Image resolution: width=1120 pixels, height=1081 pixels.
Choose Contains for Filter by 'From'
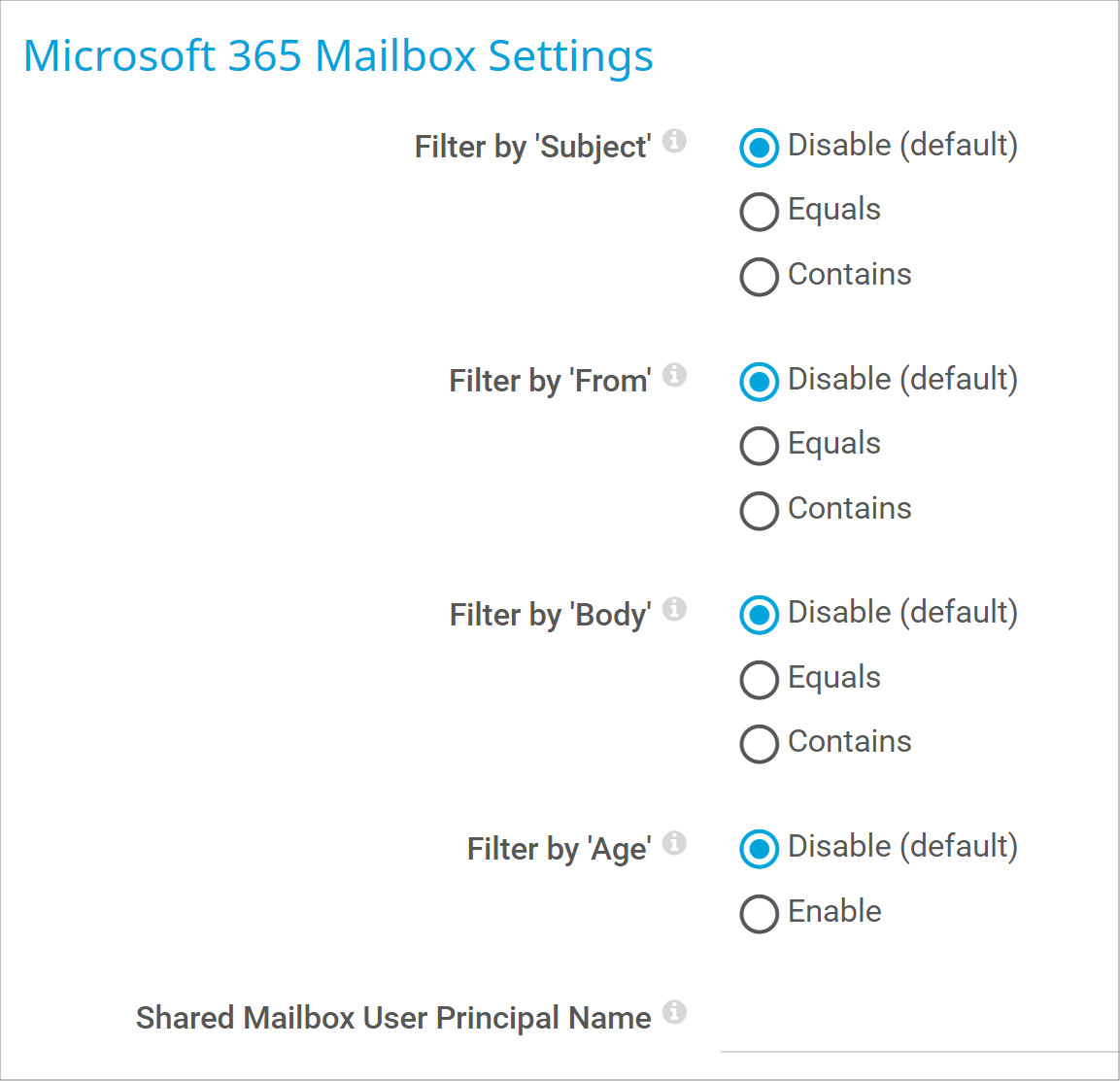(760, 511)
